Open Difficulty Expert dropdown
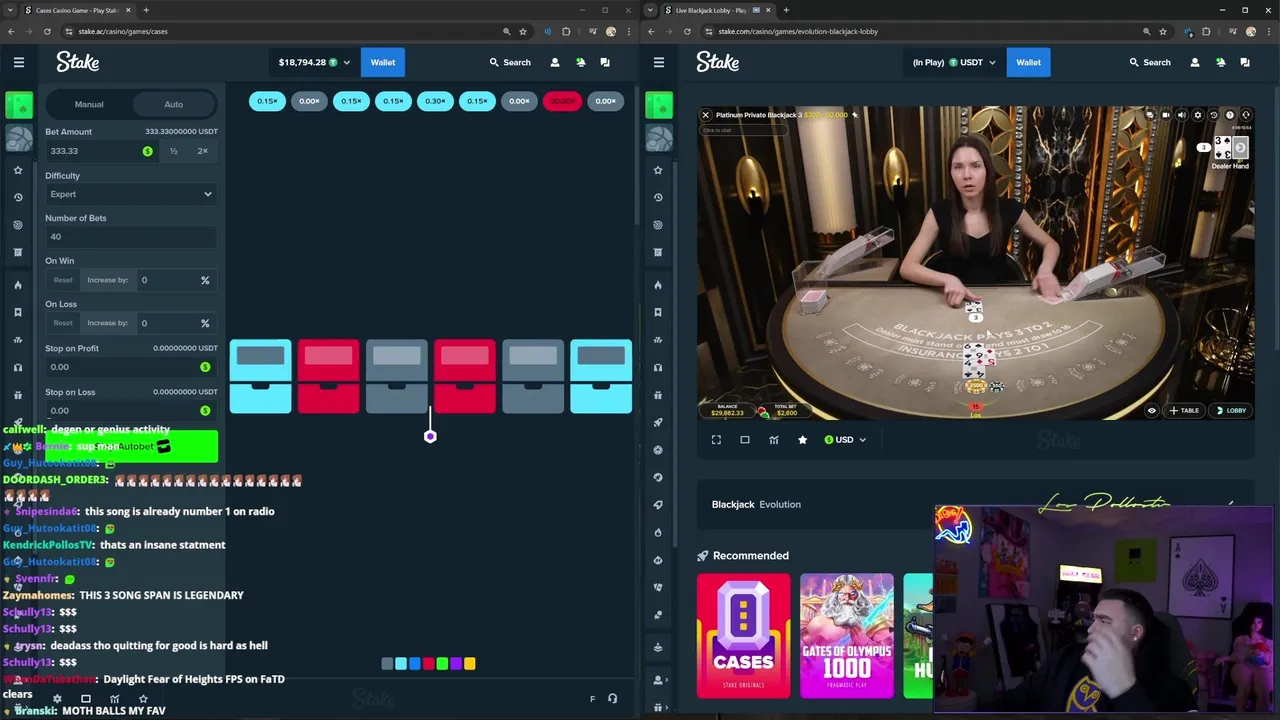Image resolution: width=1280 pixels, height=720 pixels. pyautogui.click(x=131, y=194)
